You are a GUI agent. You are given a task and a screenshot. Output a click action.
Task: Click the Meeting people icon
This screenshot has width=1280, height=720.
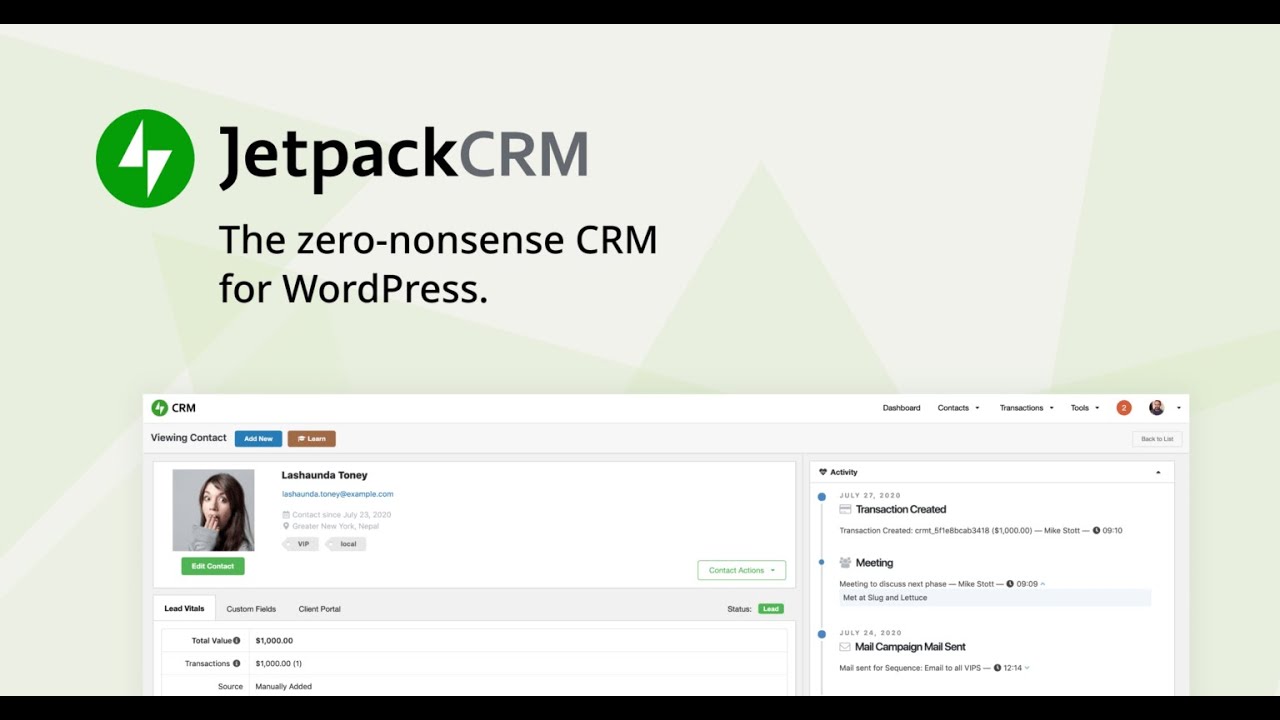coord(845,563)
